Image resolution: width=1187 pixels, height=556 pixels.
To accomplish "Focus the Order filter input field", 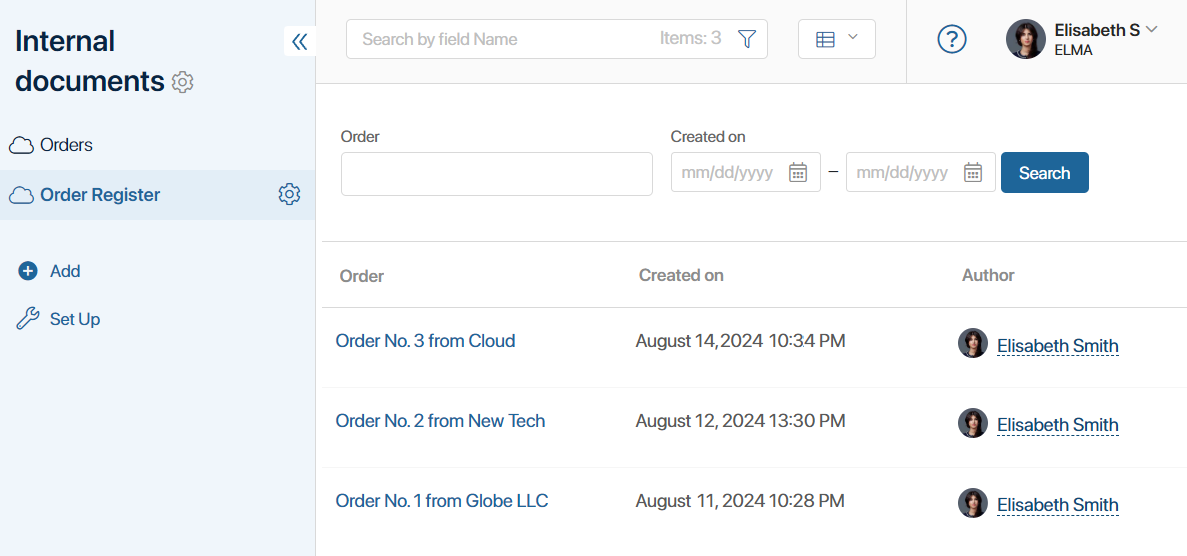I will 497,174.
